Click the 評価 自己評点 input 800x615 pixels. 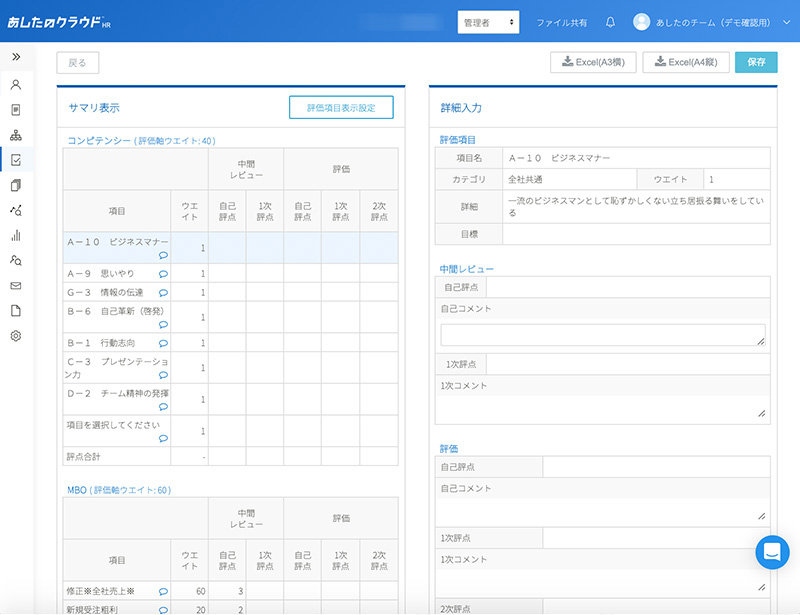[x=657, y=467]
